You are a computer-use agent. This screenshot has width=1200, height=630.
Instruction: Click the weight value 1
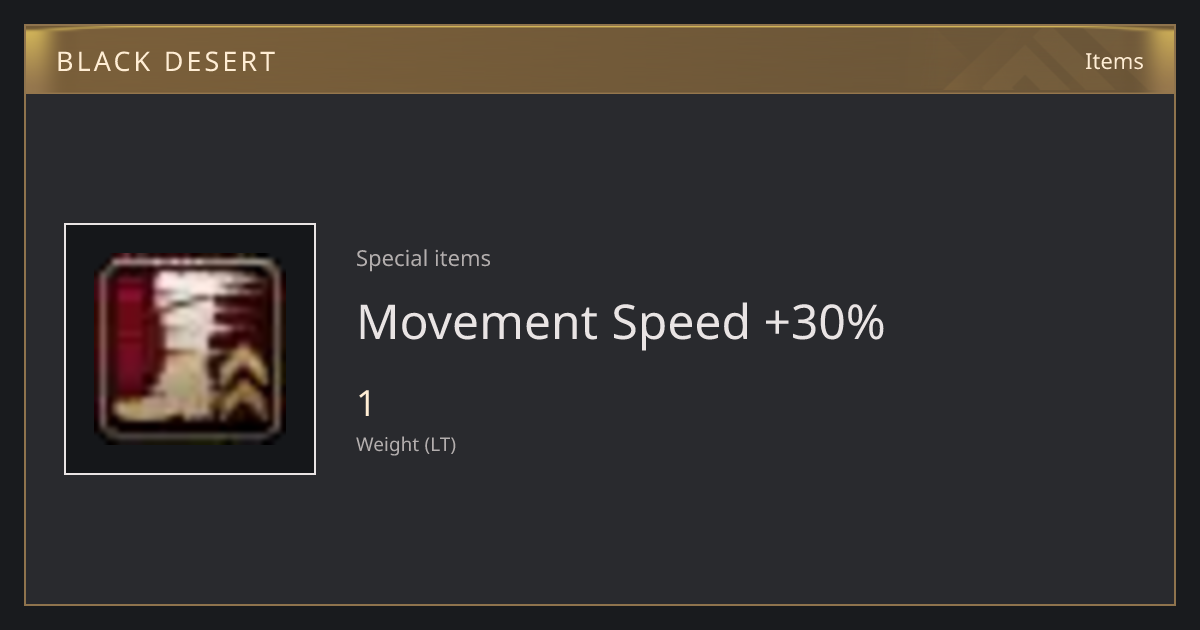coord(366,404)
